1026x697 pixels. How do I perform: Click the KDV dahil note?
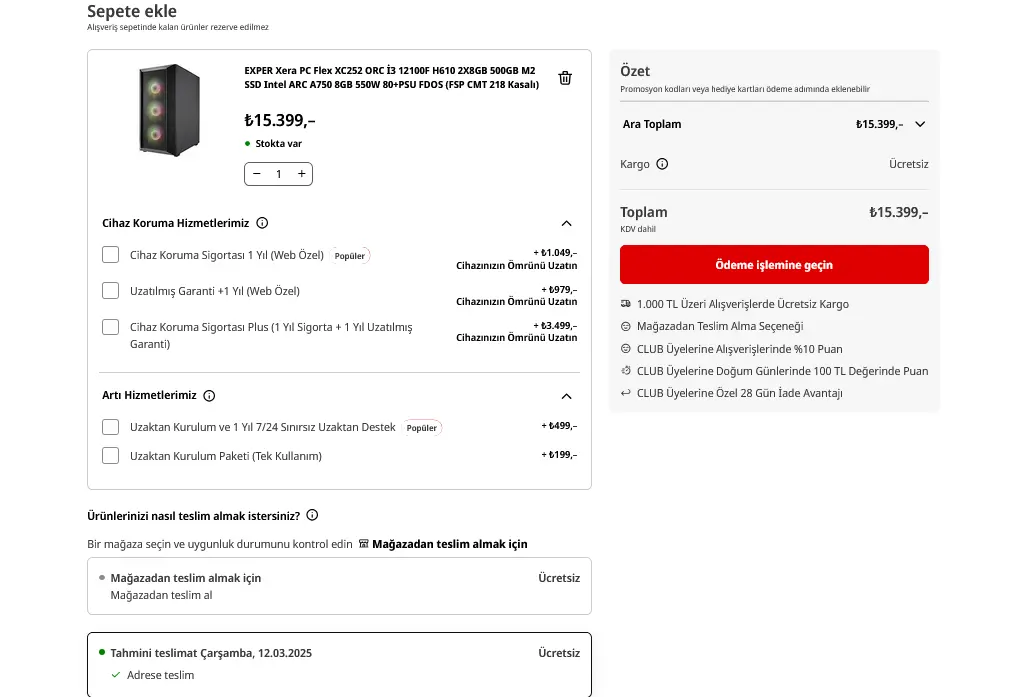638,229
